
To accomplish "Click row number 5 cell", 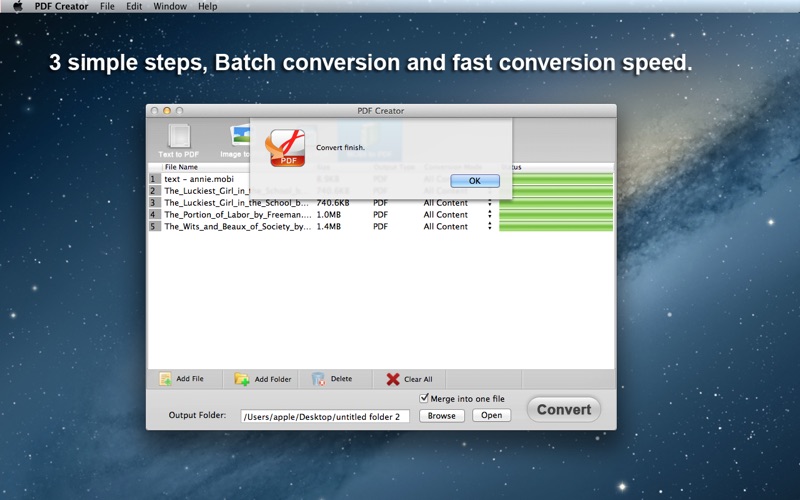I will coord(154,226).
